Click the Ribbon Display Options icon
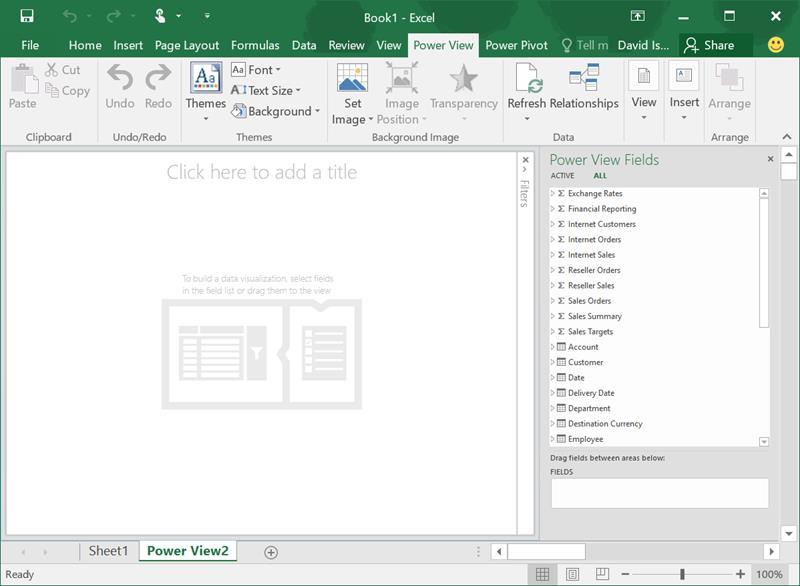This screenshot has height=586, width=800. click(x=638, y=16)
